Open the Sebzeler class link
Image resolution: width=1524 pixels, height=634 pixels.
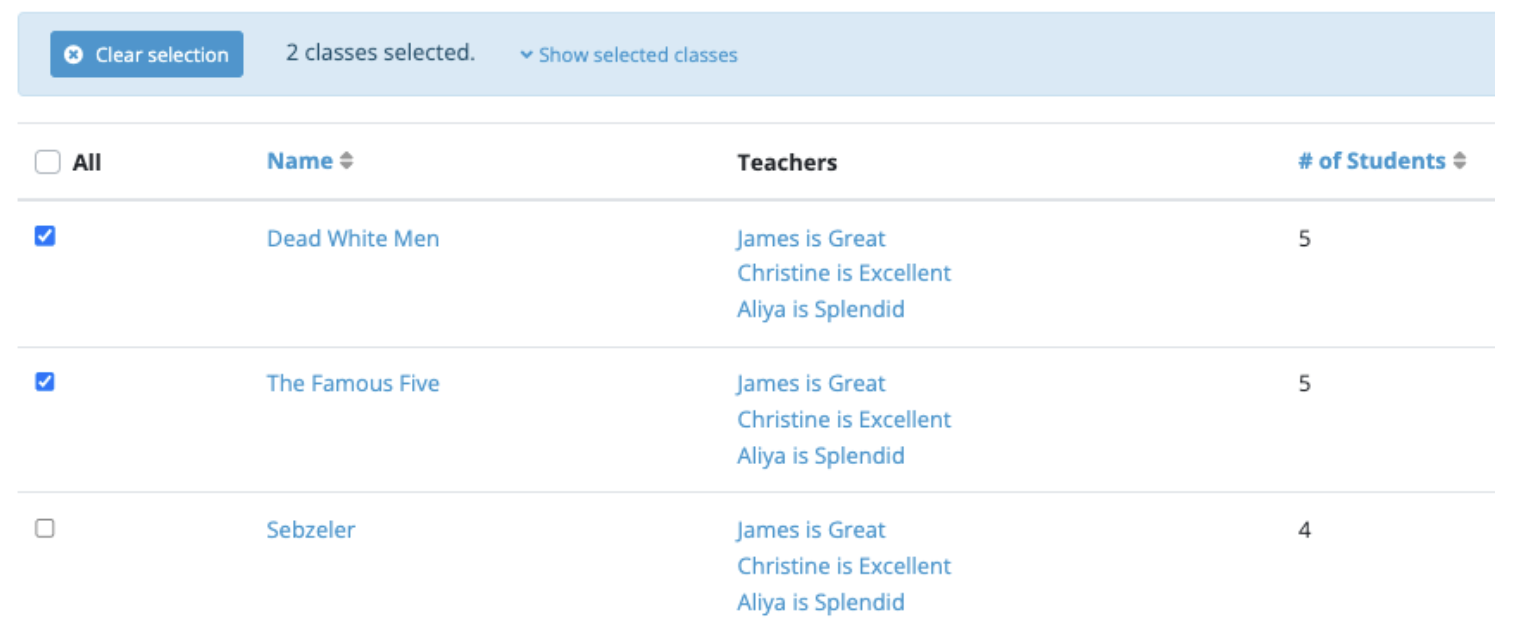(310, 530)
